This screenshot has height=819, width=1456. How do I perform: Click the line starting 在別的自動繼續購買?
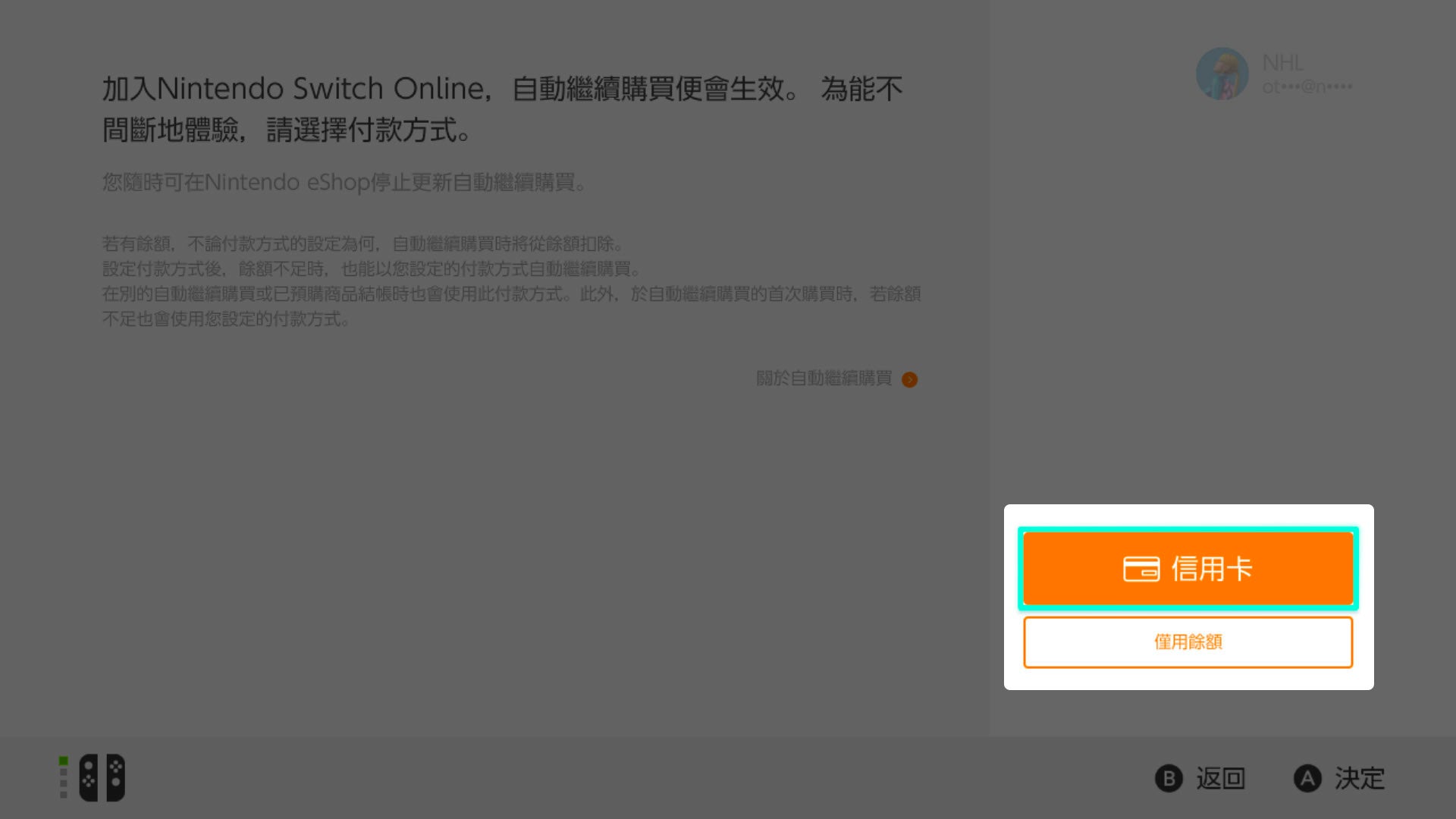(x=512, y=306)
